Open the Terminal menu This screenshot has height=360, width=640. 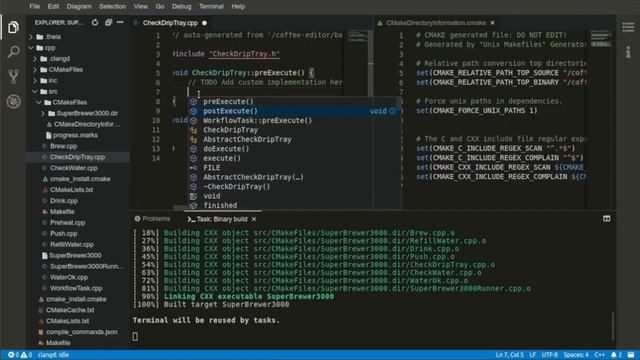click(x=211, y=7)
